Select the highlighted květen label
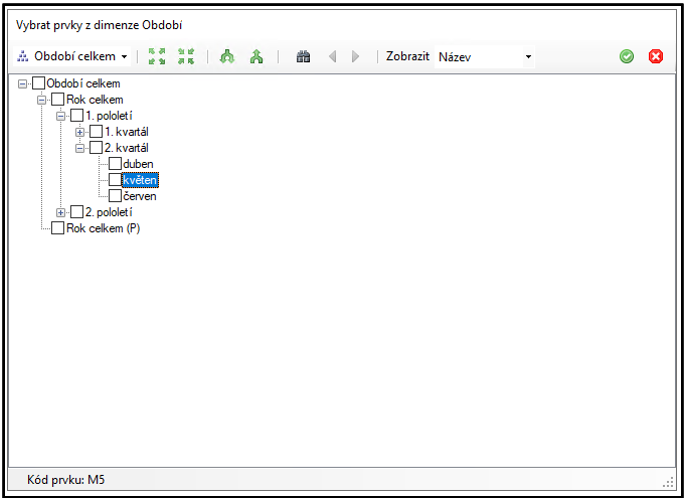The height and width of the screenshot is (499, 688). (140, 180)
